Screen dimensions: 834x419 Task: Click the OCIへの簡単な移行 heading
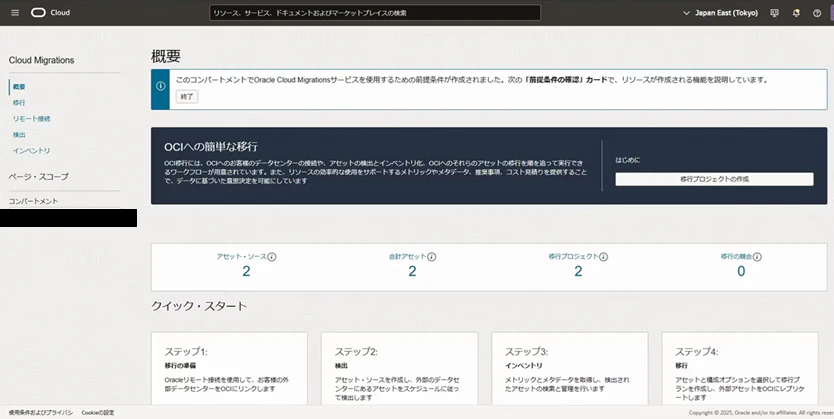211,146
